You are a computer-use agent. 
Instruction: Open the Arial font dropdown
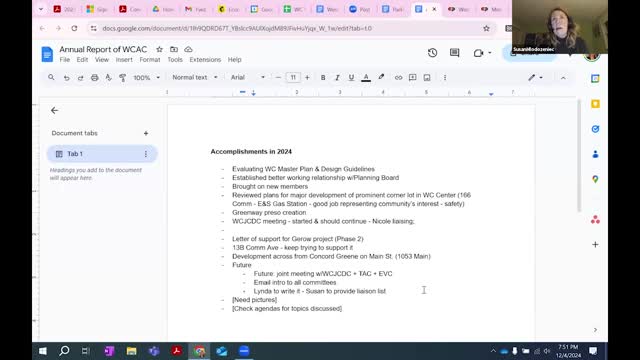point(248,77)
